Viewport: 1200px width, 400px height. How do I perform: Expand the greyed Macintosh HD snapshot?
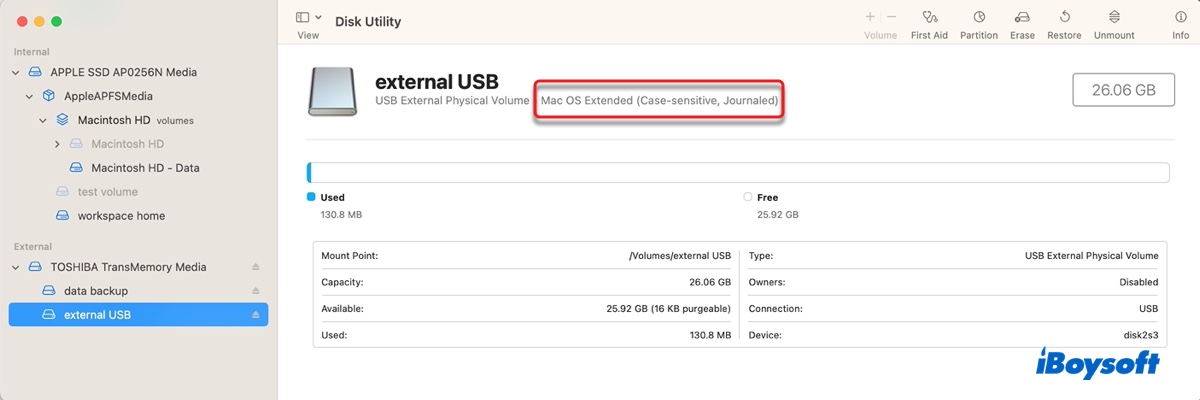[x=58, y=144]
